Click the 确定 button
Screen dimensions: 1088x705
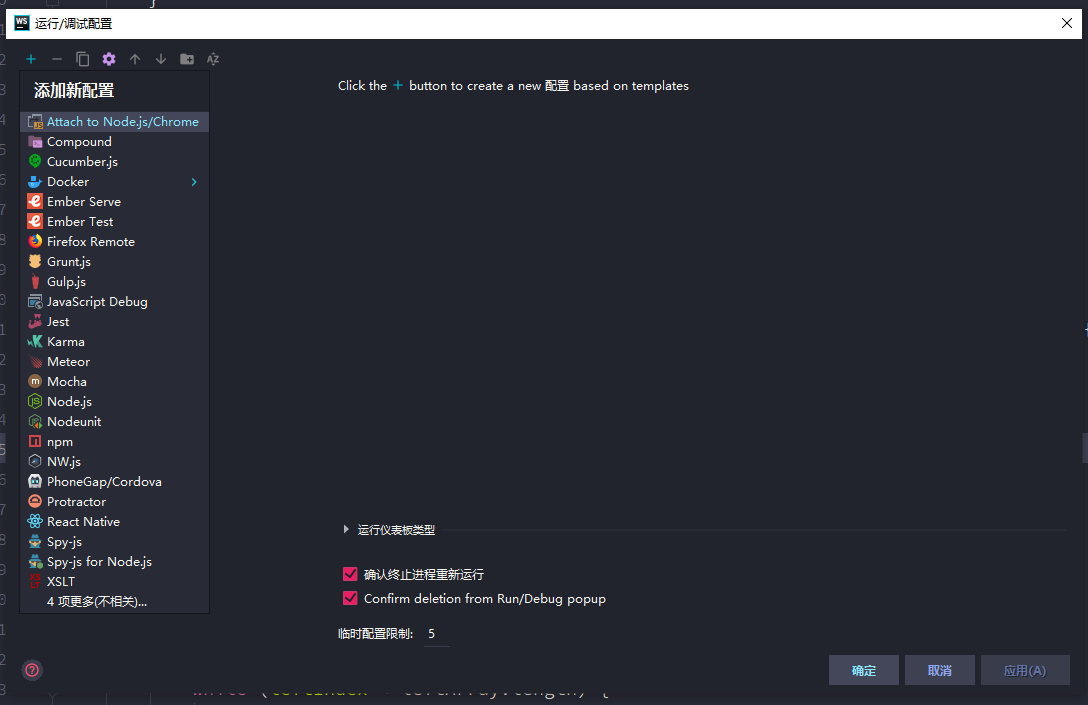click(x=864, y=670)
